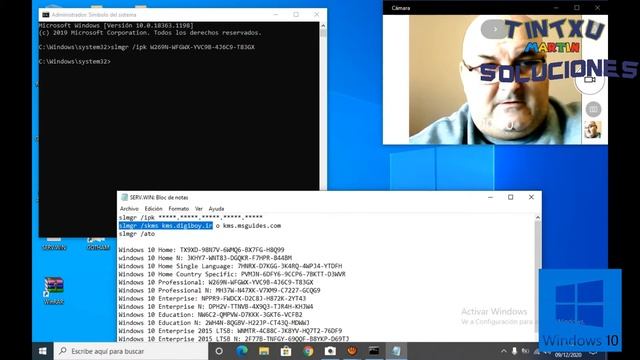Select SERV.WIN desktop shortcut label

point(54,247)
